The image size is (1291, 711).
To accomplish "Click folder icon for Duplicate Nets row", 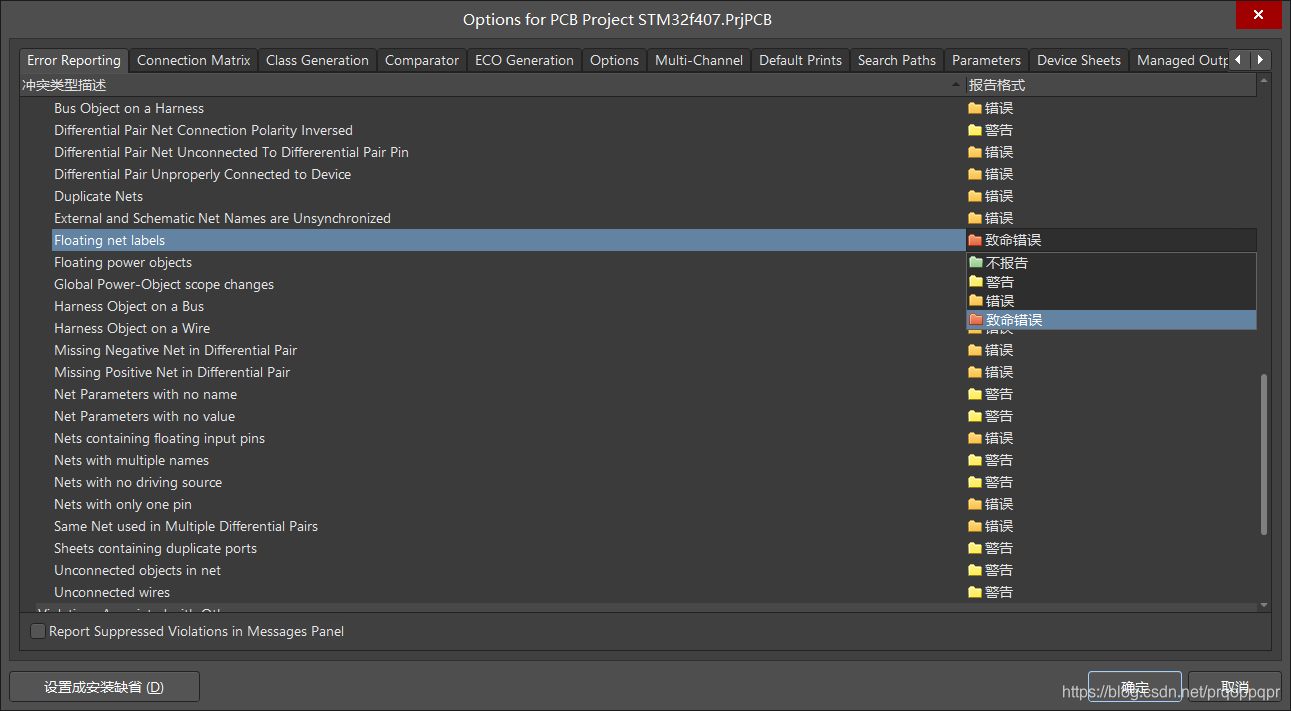I will (975, 196).
